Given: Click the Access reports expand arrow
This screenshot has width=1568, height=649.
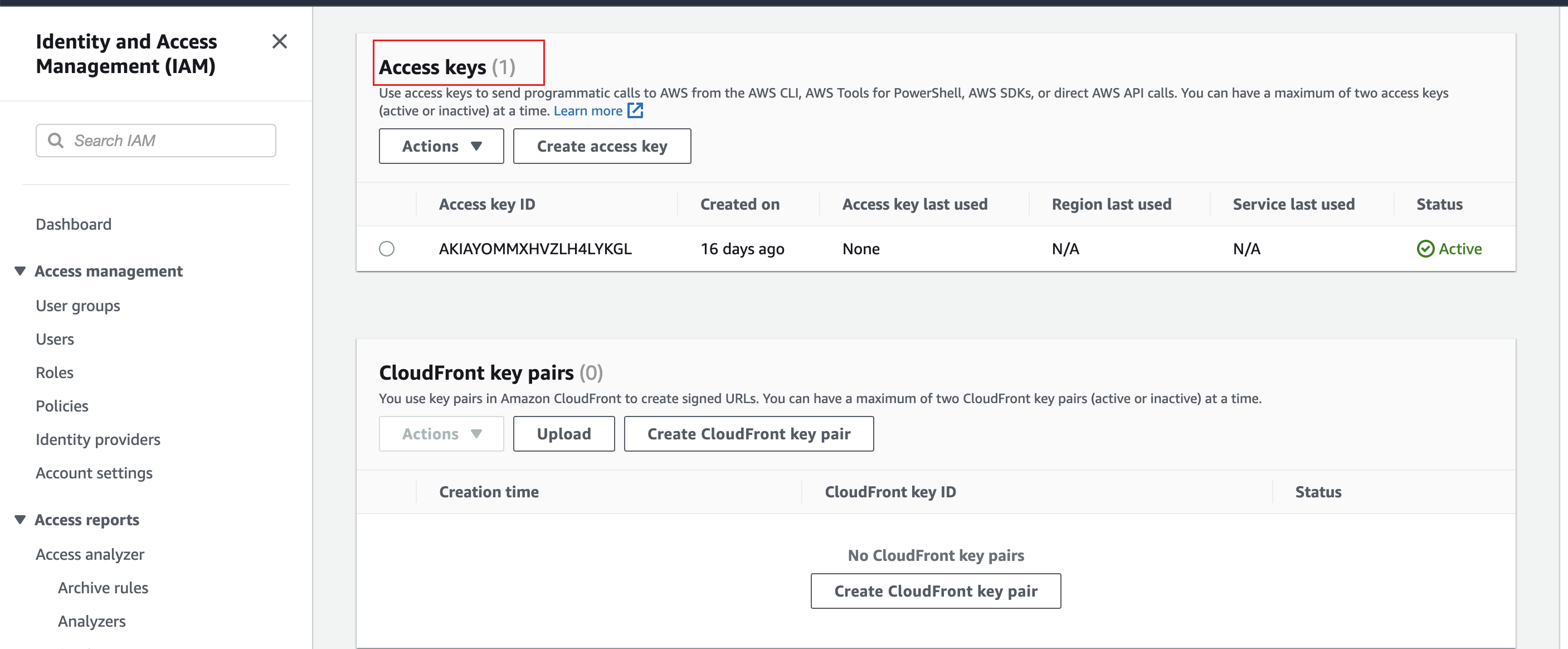Looking at the screenshot, I should click(19, 519).
